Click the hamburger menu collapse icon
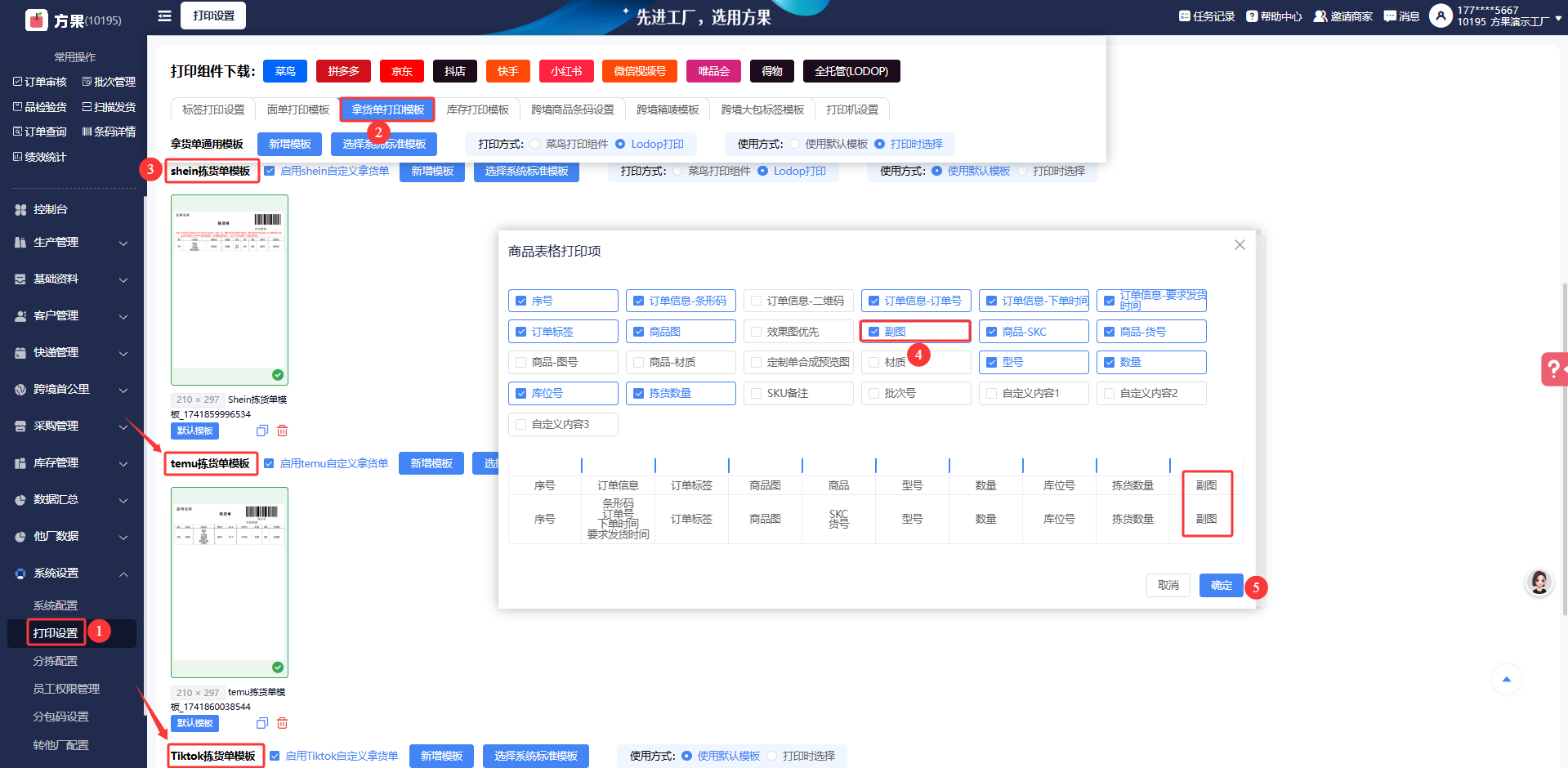Screen dimensions: 1568x768 tap(164, 16)
